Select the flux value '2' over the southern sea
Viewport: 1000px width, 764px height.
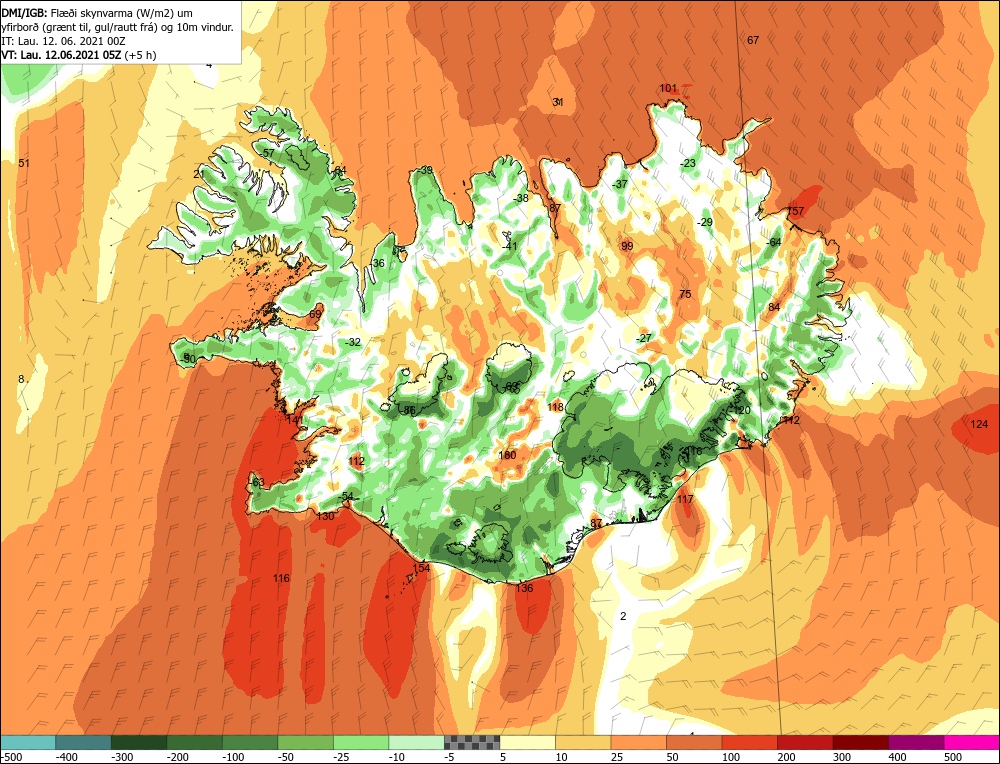coord(623,616)
